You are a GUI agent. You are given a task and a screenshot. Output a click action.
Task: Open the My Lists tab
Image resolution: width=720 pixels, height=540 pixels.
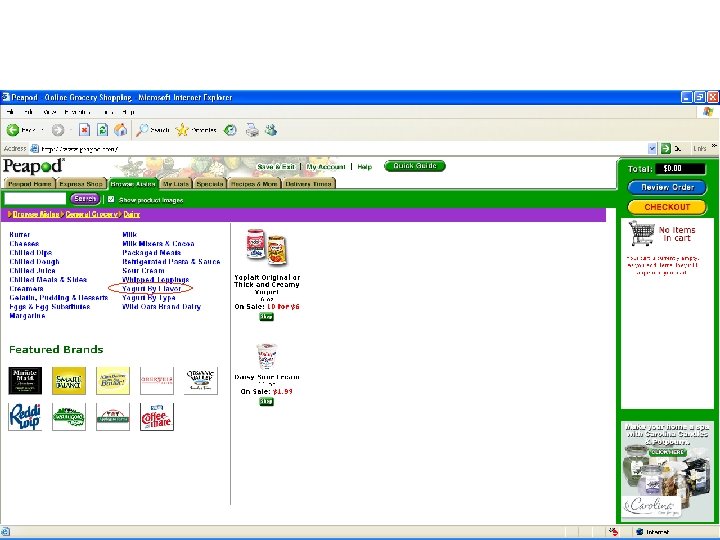(x=176, y=184)
